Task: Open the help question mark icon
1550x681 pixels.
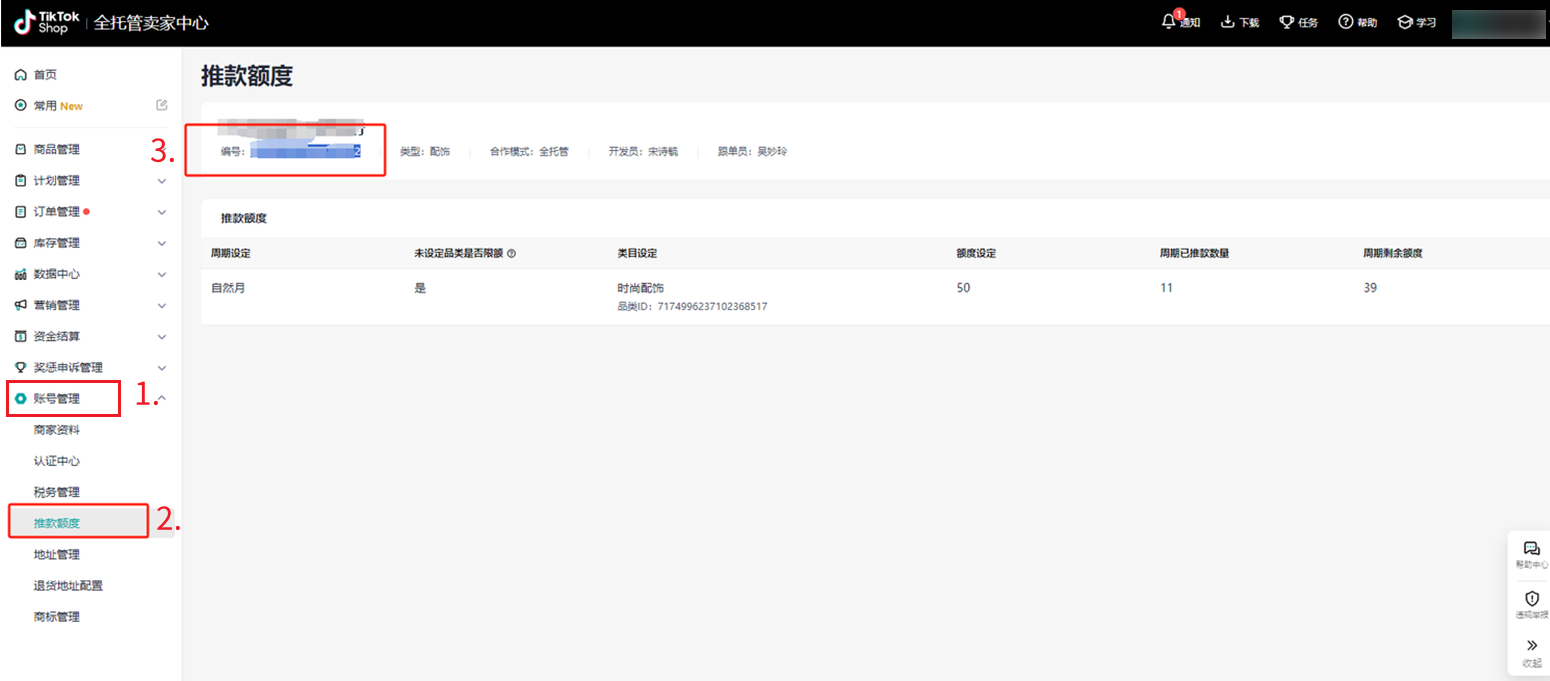Action: pos(1346,22)
